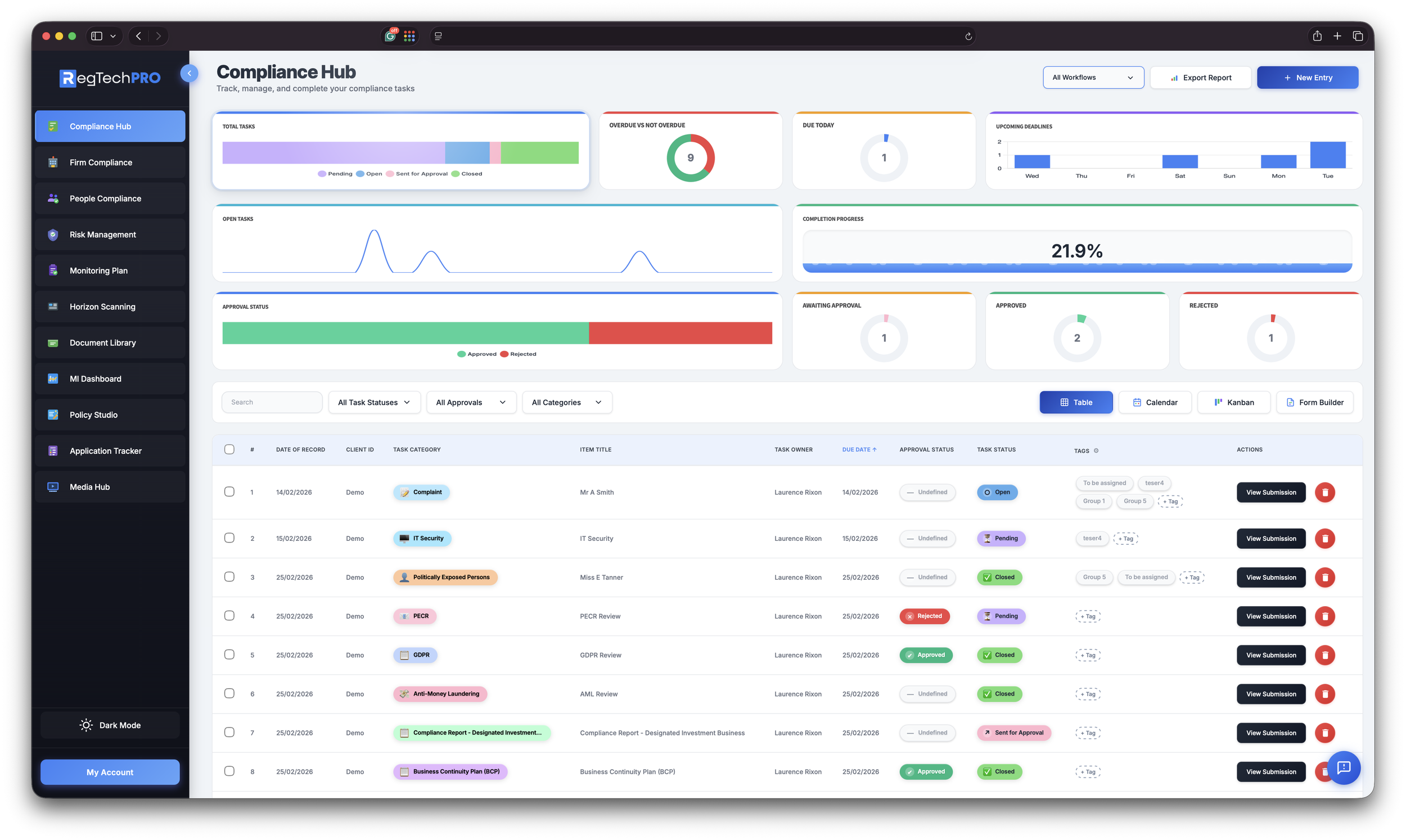Open the All Workflows dropdown
The width and height of the screenshot is (1406, 840).
[1092, 78]
